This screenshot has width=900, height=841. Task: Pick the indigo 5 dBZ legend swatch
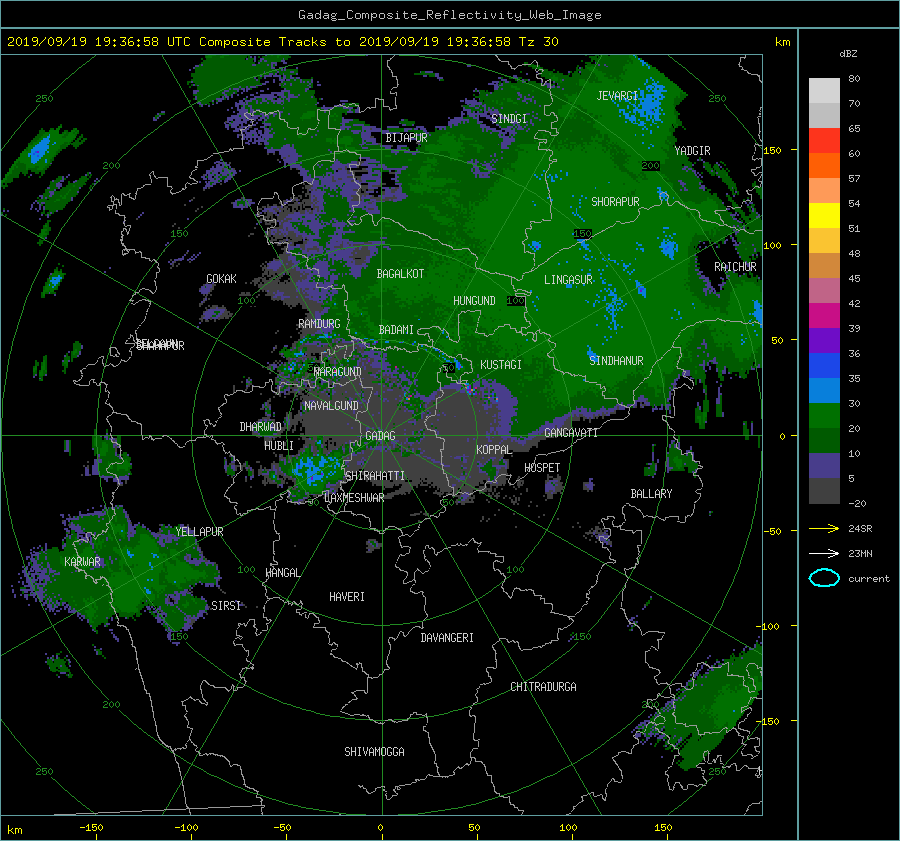(x=824, y=466)
